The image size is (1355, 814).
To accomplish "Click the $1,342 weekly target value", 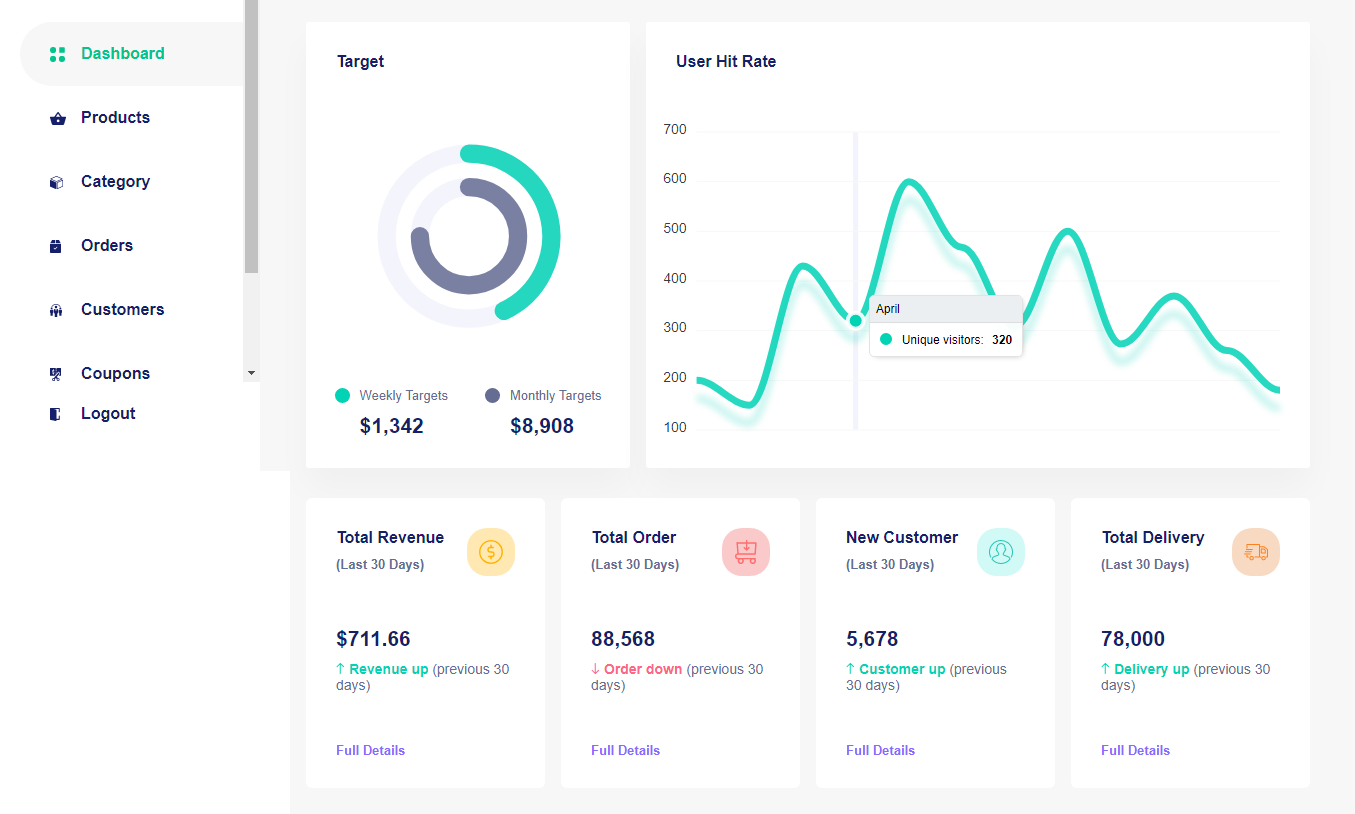I will [392, 426].
